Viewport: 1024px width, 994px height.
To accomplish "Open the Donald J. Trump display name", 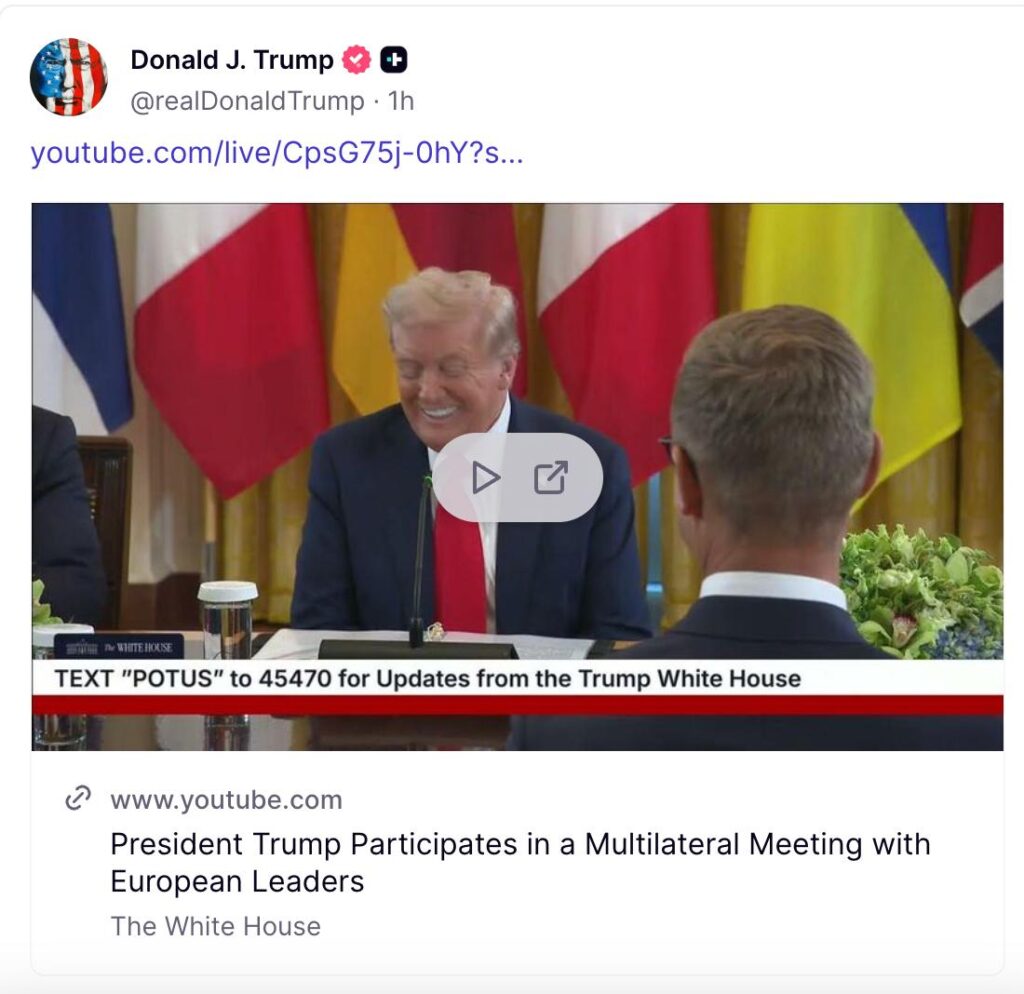I will click(232, 60).
